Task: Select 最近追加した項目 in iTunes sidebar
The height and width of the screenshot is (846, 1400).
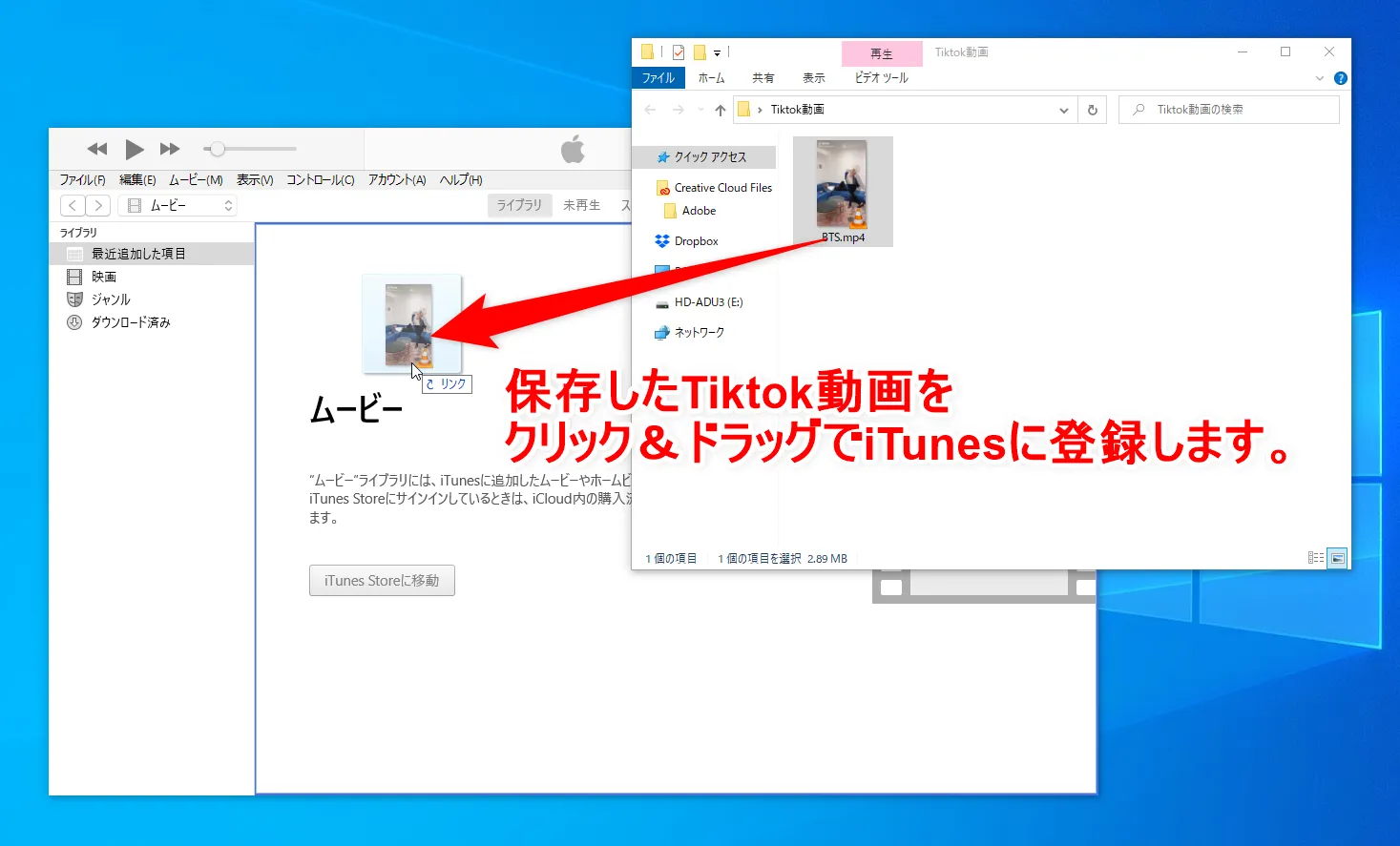Action: pyautogui.click(x=152, y=254)
